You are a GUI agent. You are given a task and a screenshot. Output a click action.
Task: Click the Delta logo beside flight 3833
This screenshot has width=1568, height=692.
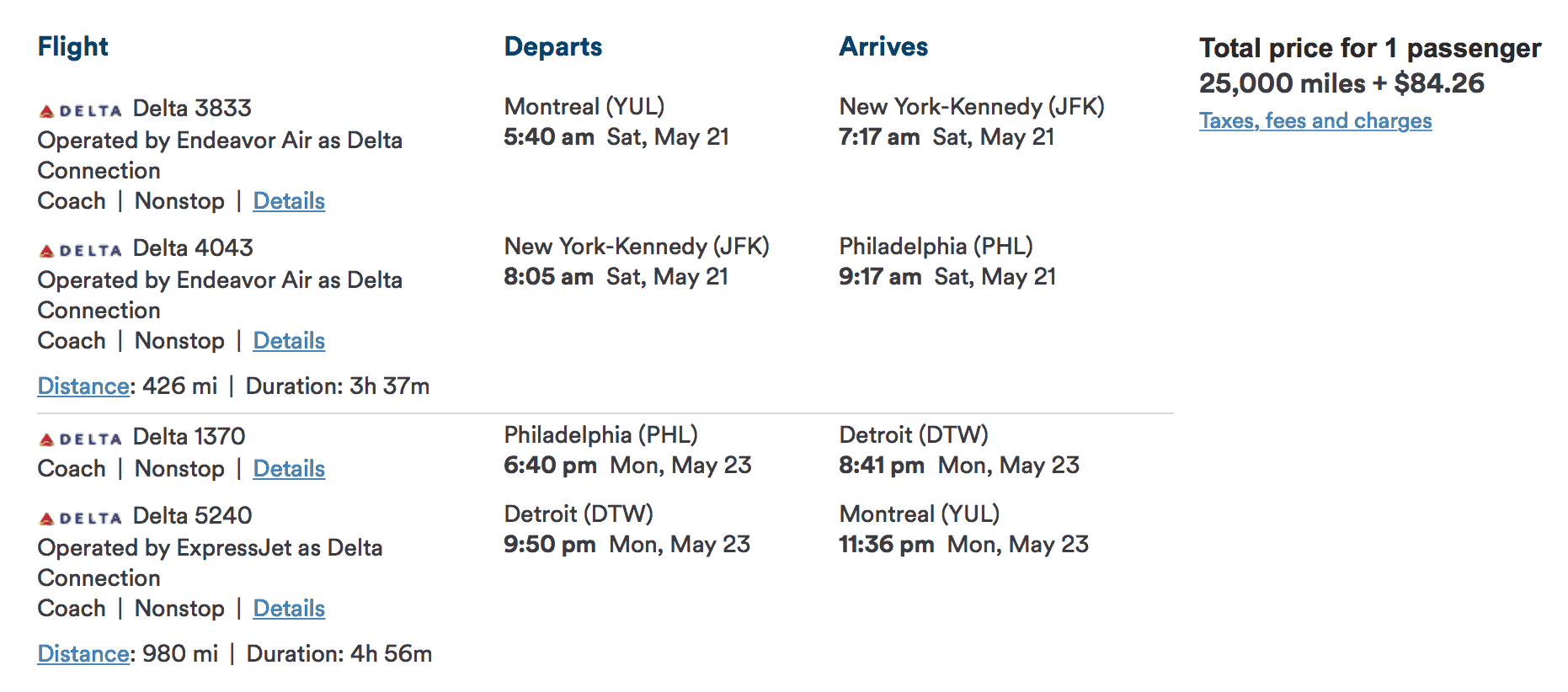pos(81,110)
